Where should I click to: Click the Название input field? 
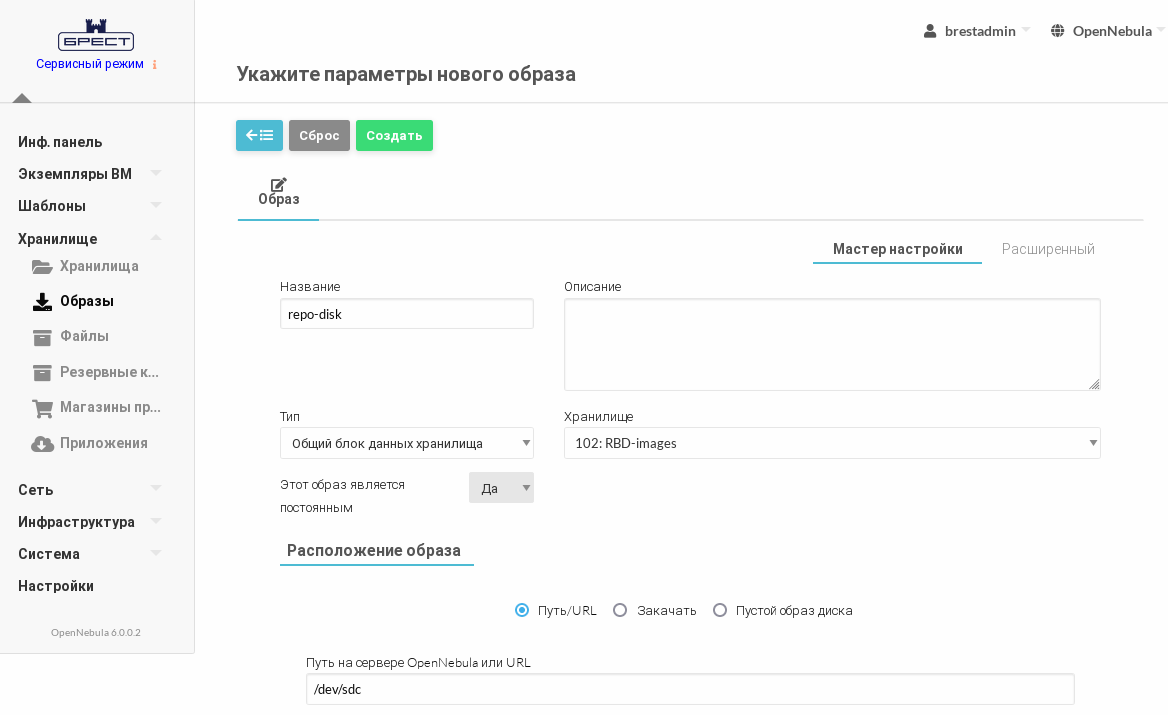(406, 314)
